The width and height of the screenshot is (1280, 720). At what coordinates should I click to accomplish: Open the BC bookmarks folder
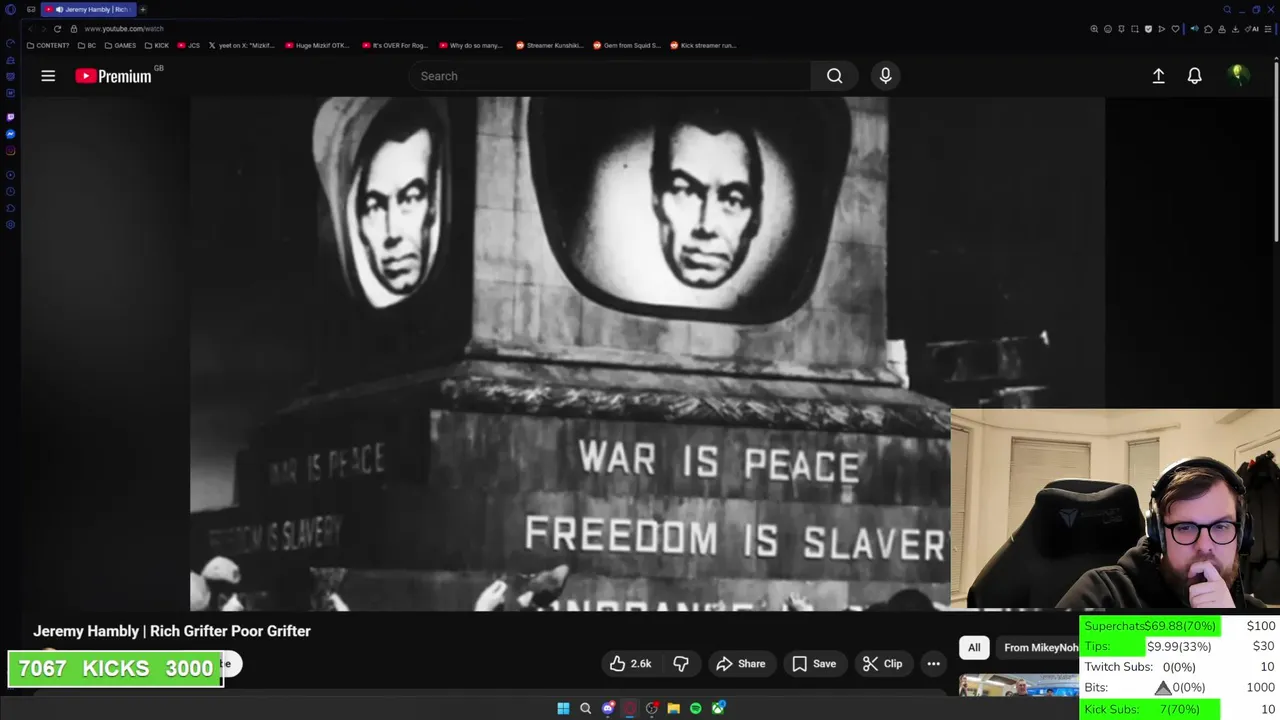pos(87,45)
